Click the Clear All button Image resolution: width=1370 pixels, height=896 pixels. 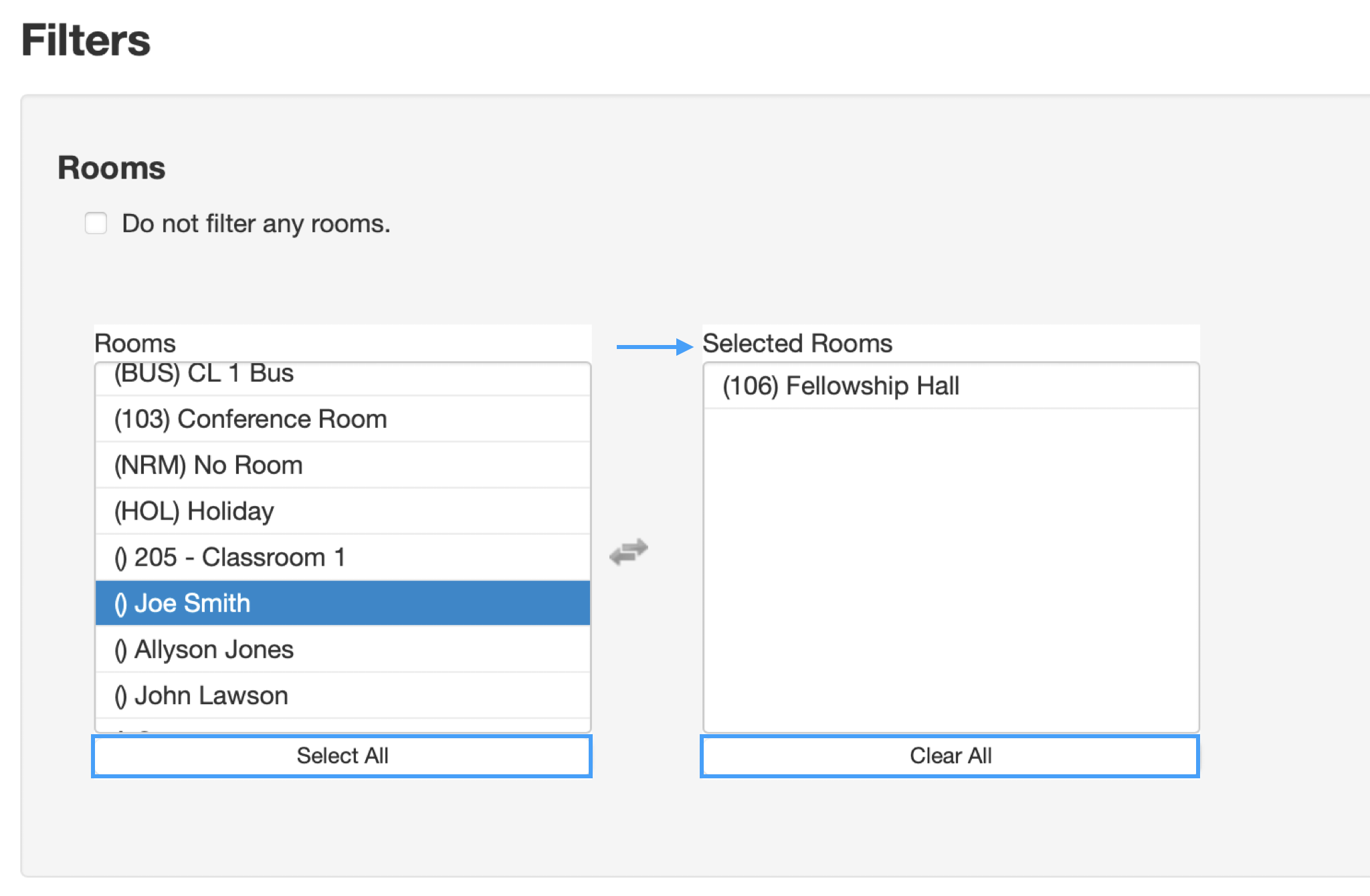(x=951, y=756)
